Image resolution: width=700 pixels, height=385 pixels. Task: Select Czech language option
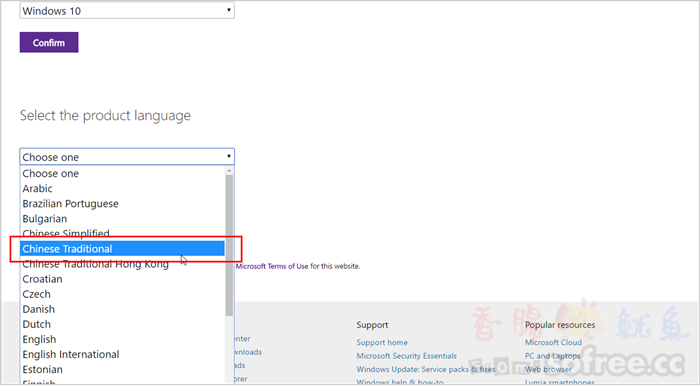point(123,294)
